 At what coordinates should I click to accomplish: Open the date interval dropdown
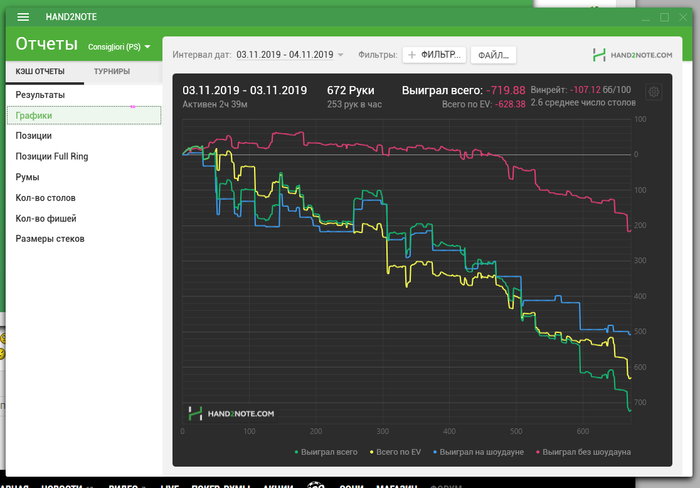click(x=290, y=54)
